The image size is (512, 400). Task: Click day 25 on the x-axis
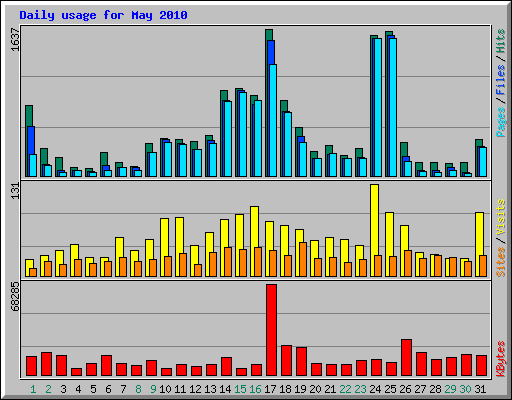390,389
